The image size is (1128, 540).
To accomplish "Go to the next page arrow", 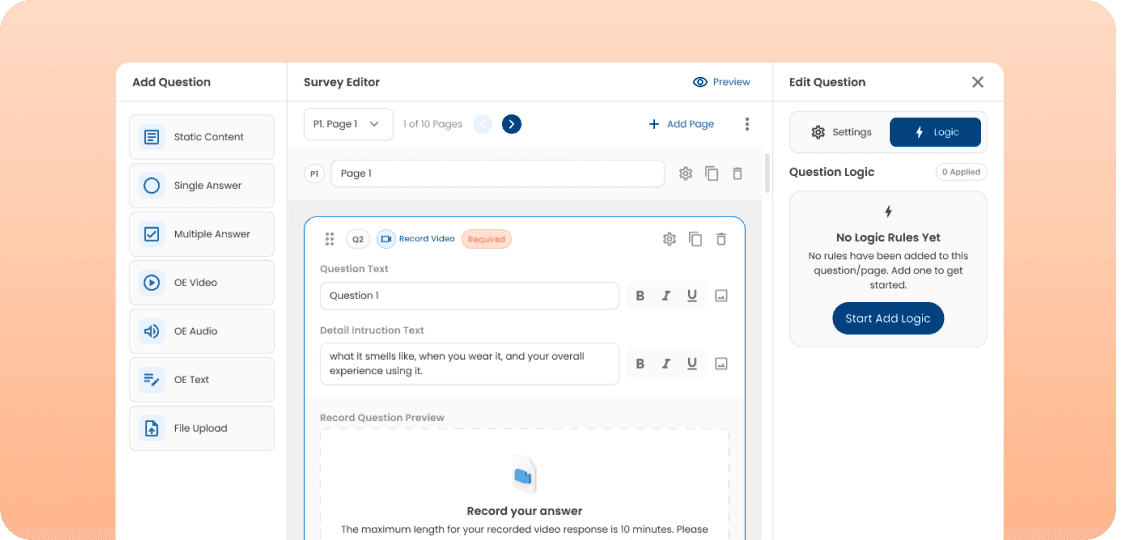I will [511, 124].
